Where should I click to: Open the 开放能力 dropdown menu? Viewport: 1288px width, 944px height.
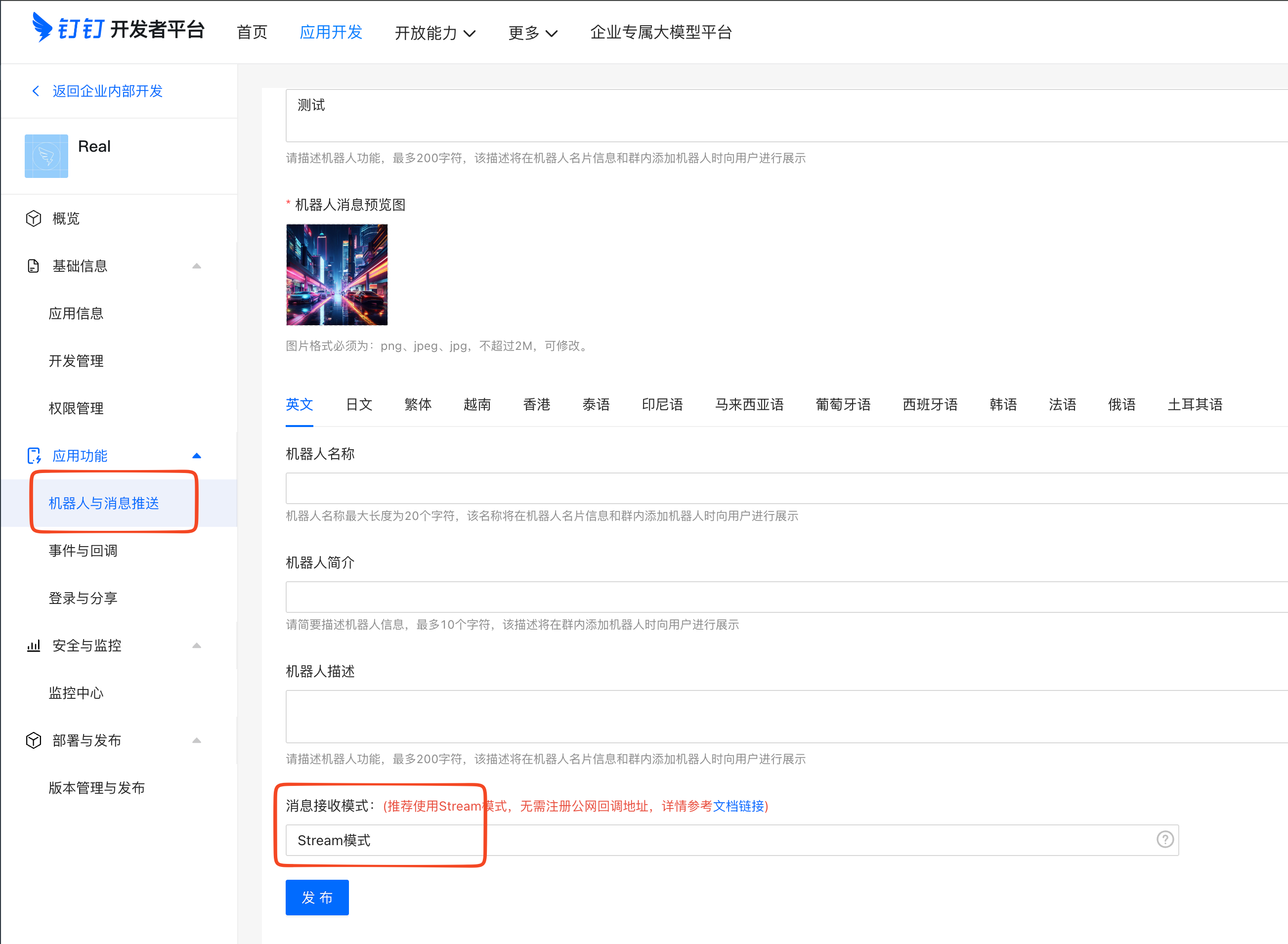pyautogui.click(x=435, y=33)
